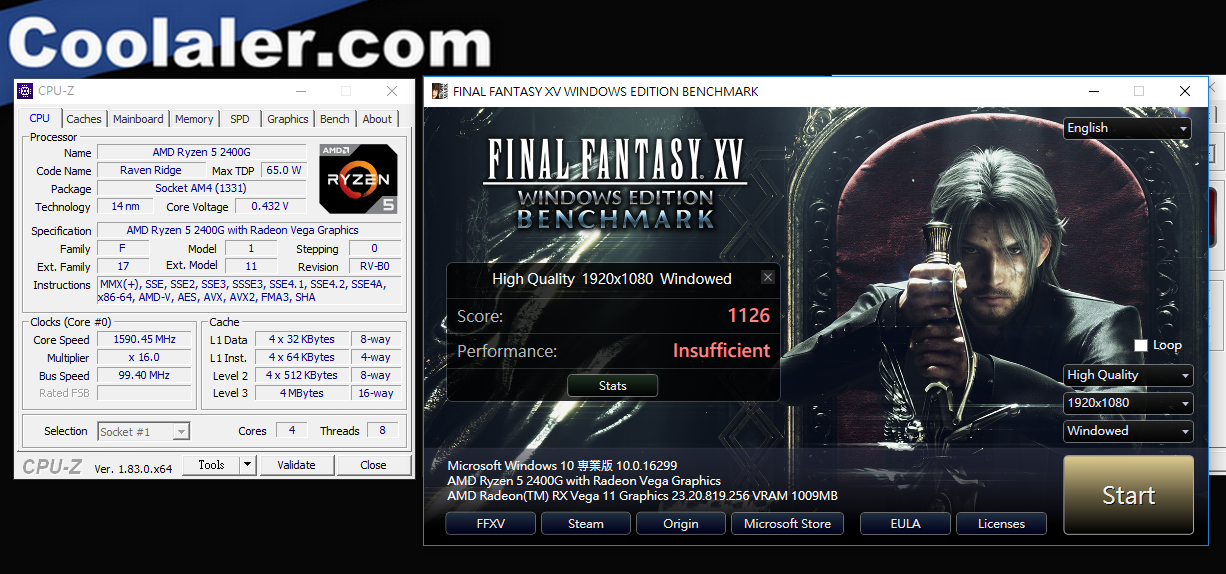Click the CPU-Z Close button
The width and height of the screenshot is (1226, 574).
tap(373, 465)
